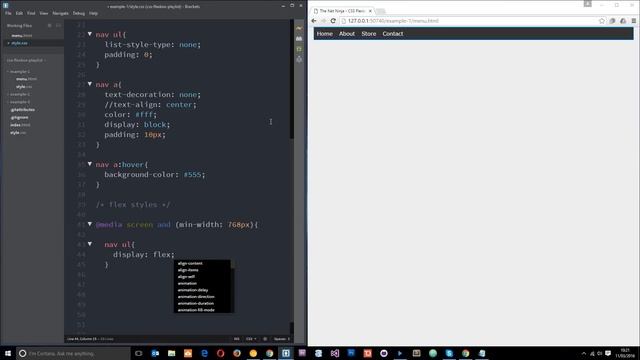The image size is (640, 360).
Task: Click the code hint list scrollbar
Action: point(233,264)
